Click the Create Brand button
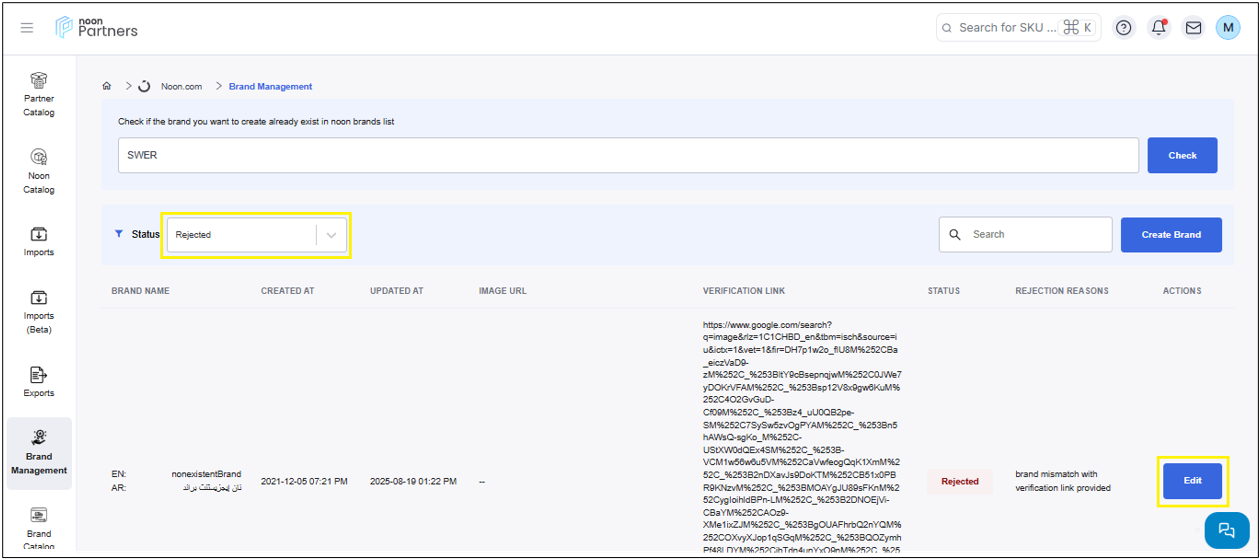Screen dimensions: 1260x560 point(1171,234)
